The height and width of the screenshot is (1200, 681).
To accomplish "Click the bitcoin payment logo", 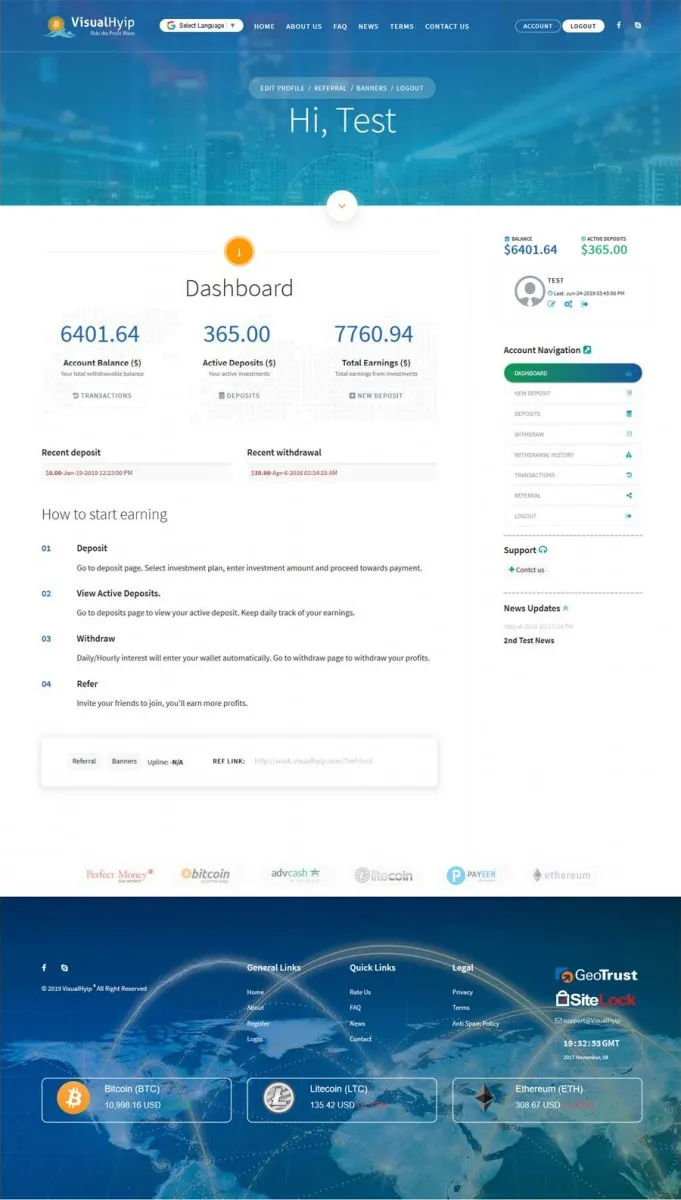I will click(x=205, y=875).
